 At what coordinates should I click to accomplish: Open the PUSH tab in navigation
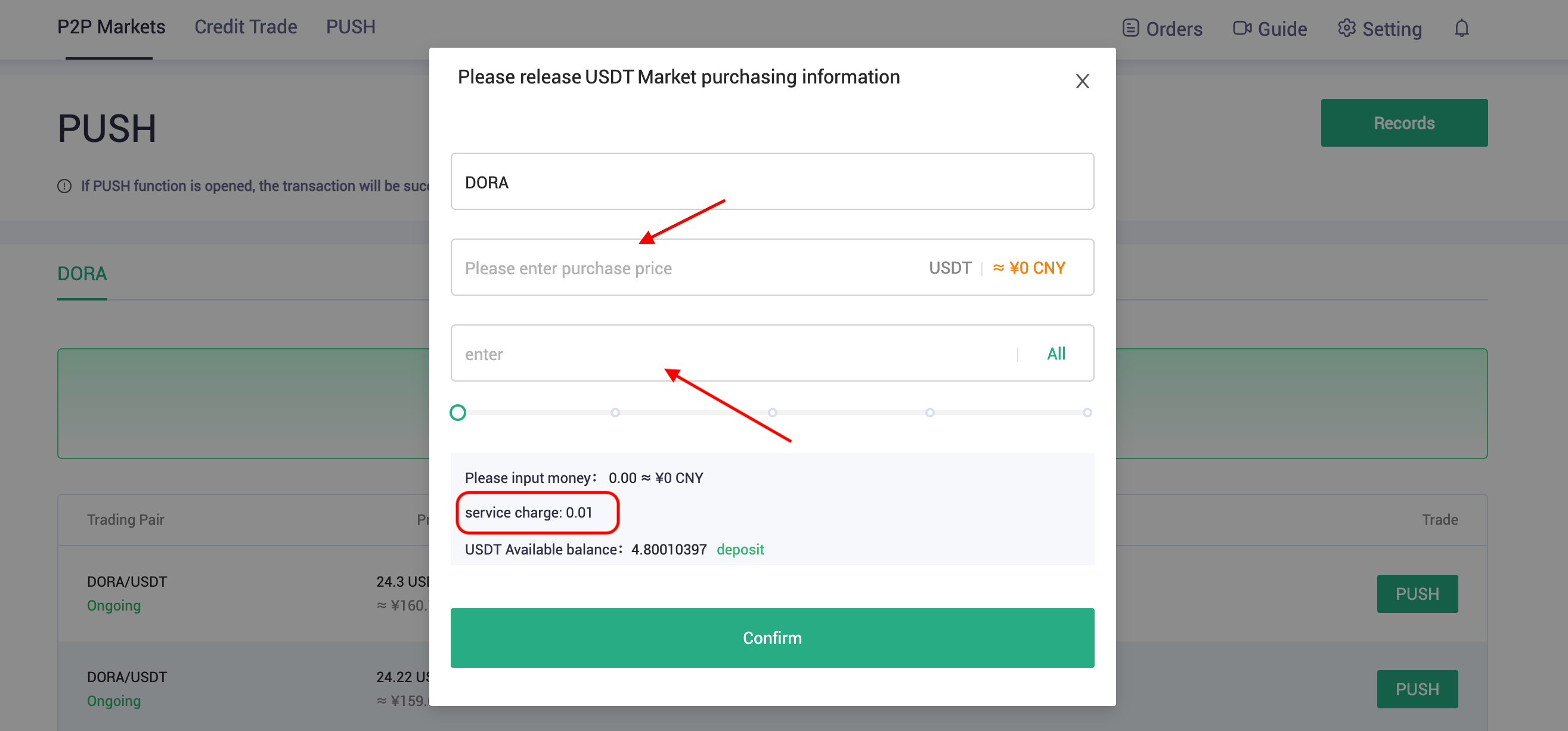pyautogui.click(x=351, y=27)
